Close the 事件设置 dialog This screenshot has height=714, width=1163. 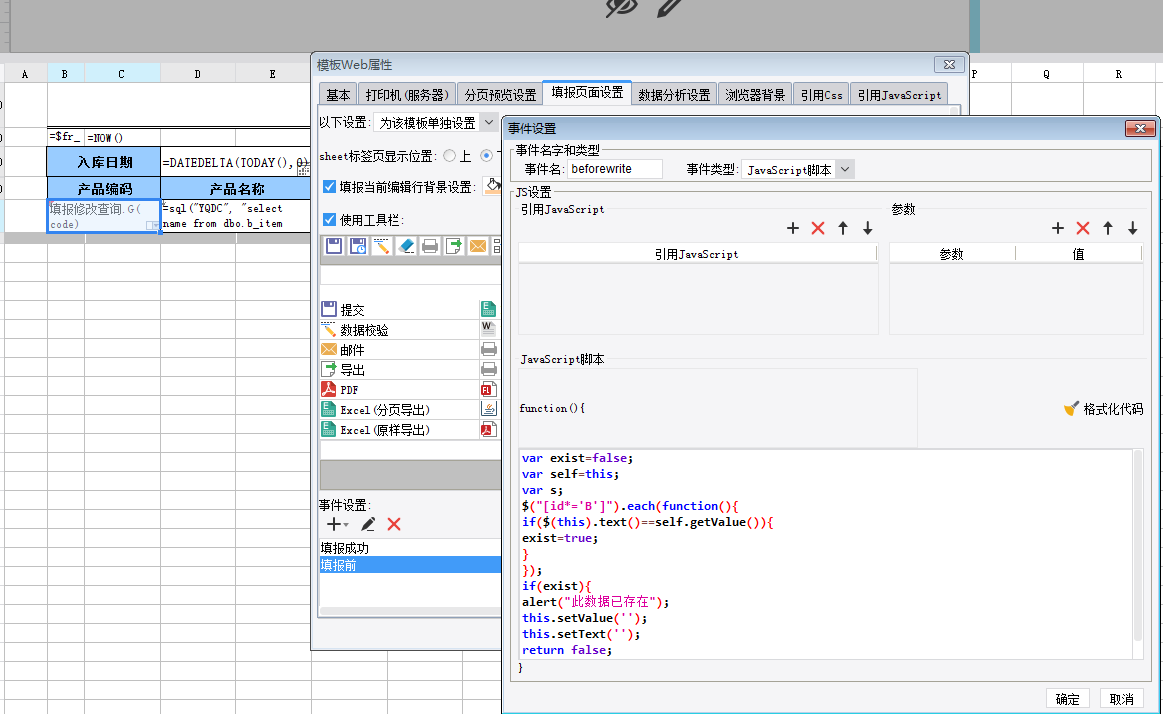1140,128
